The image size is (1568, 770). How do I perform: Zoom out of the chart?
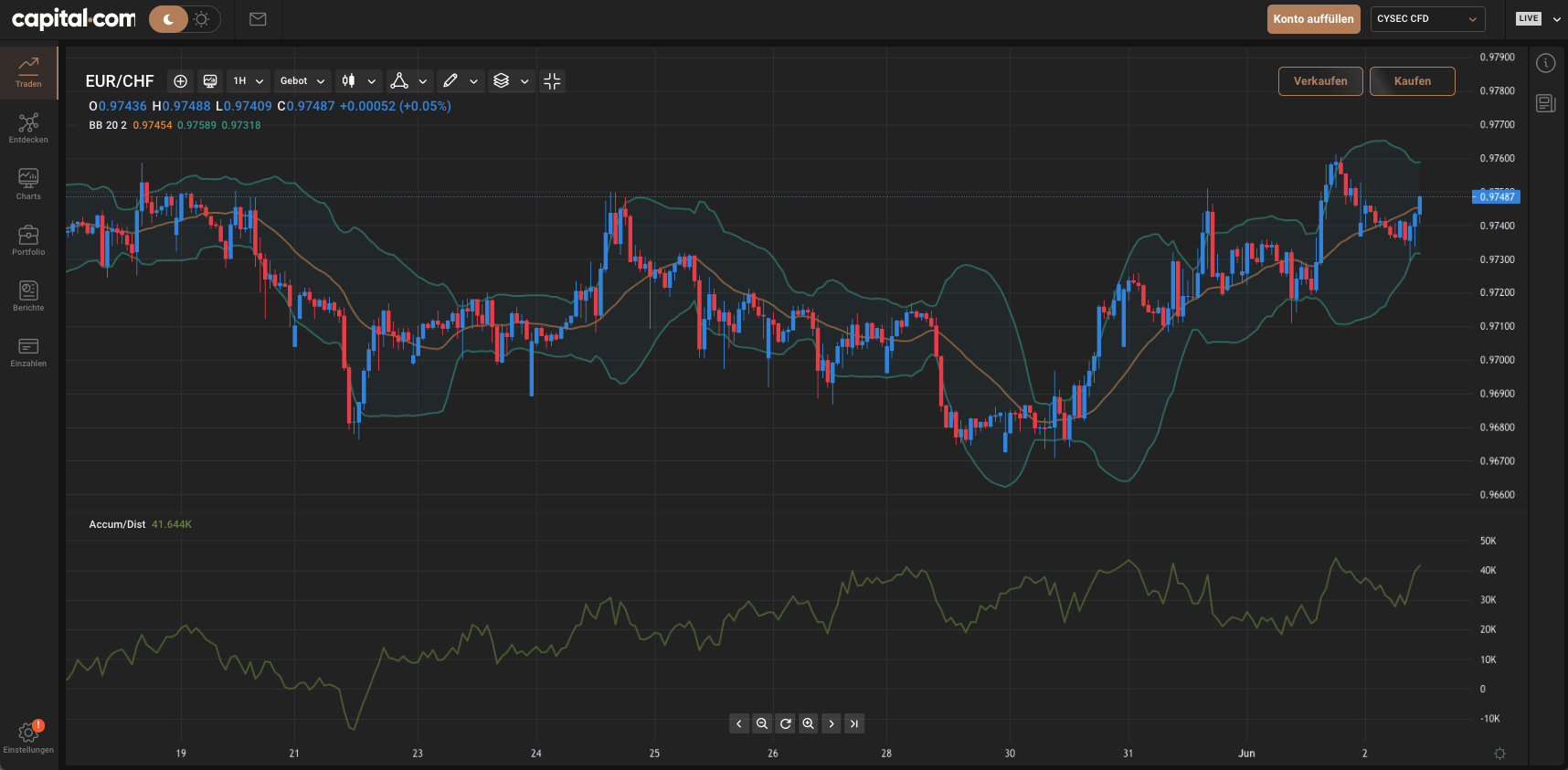(762, 724)
